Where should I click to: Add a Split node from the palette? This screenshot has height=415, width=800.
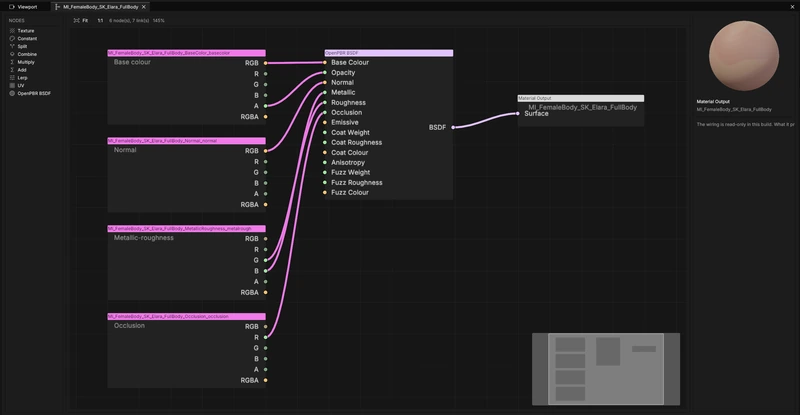coord(19,46)
